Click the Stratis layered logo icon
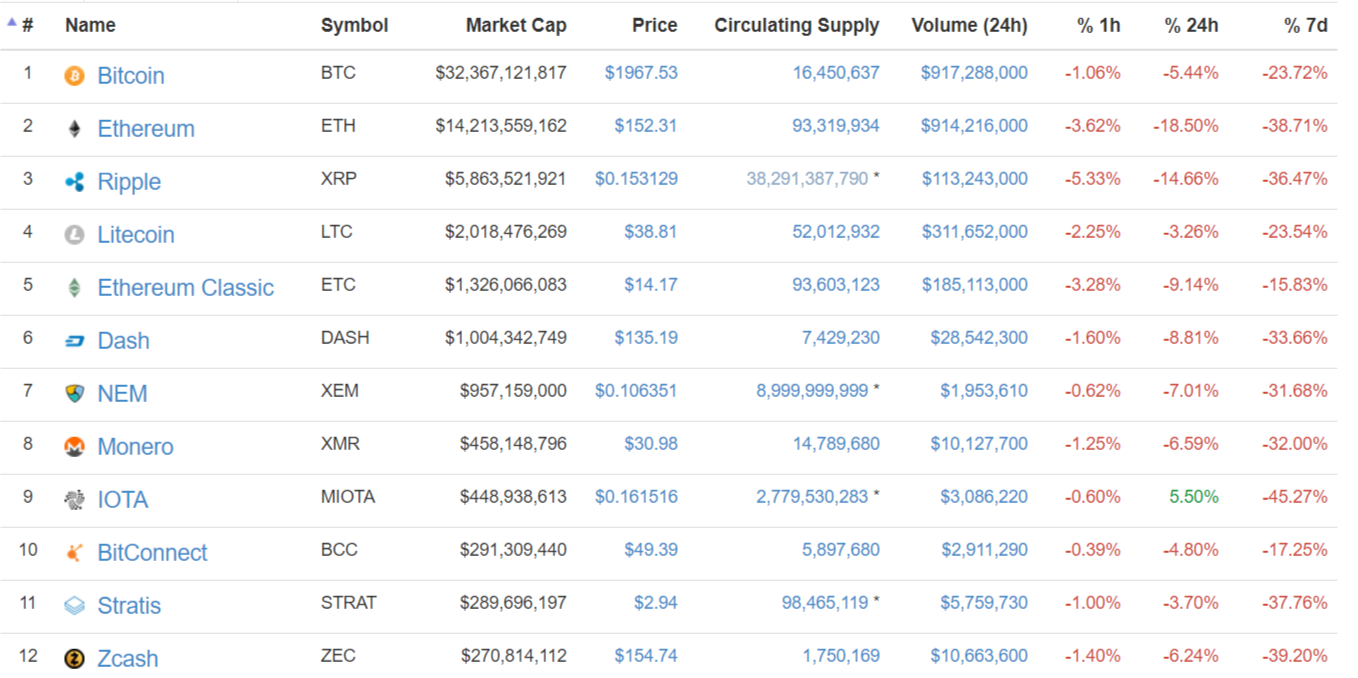The height and width of the screenshot is (678, 1358). point(74,606)
